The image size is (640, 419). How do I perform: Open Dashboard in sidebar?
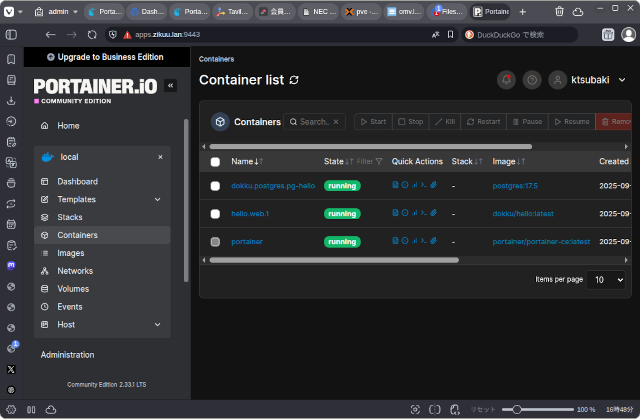point(102,182)
